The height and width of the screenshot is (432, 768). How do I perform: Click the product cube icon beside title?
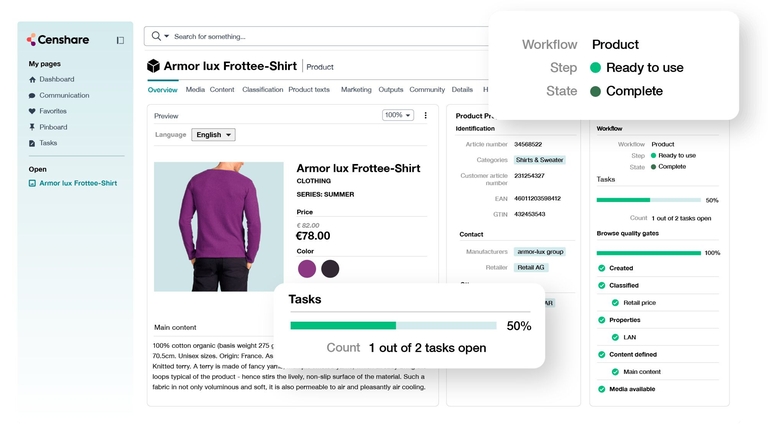coord(153,66)
